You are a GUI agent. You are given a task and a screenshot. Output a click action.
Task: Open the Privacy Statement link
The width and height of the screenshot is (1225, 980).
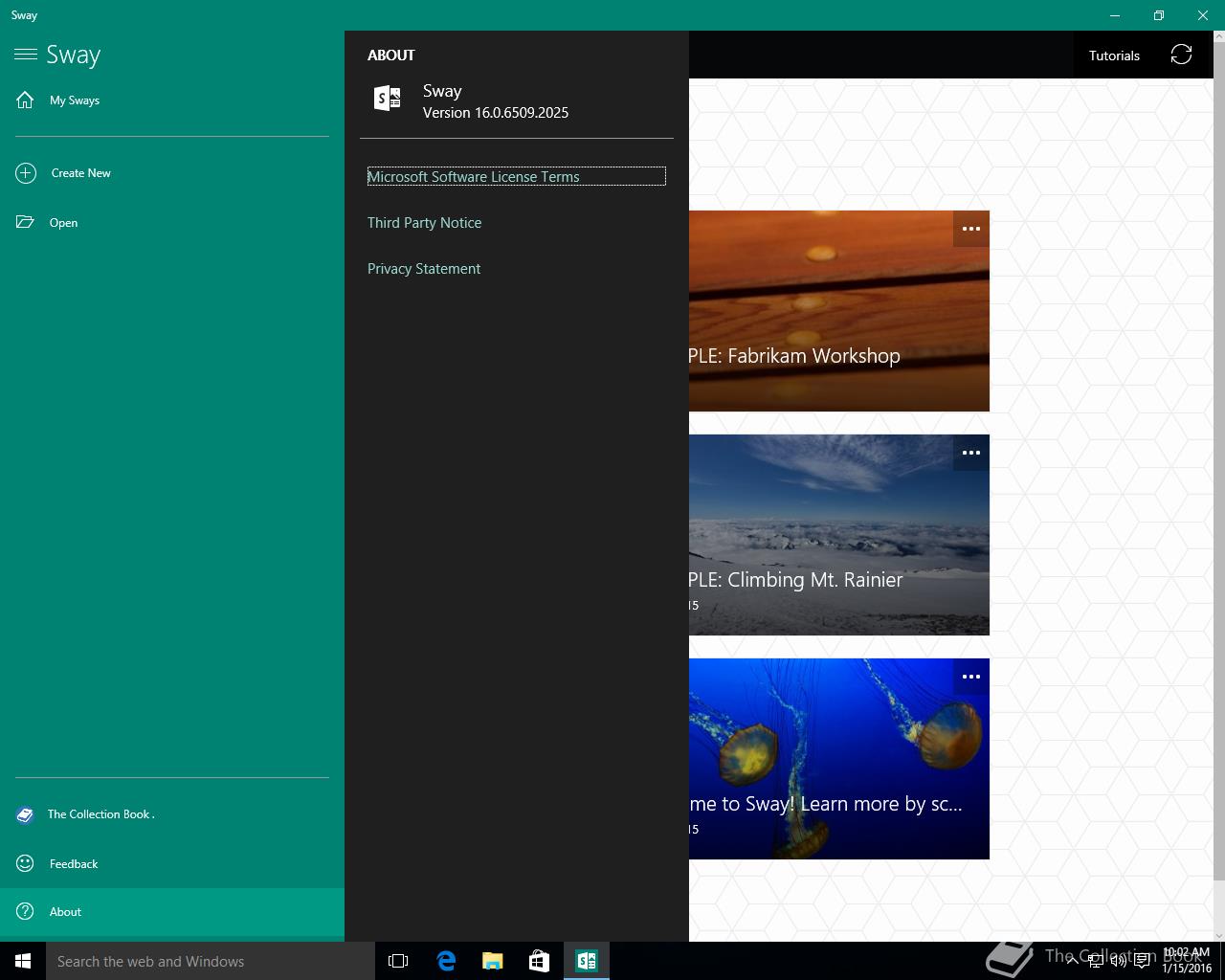point(424,269)
